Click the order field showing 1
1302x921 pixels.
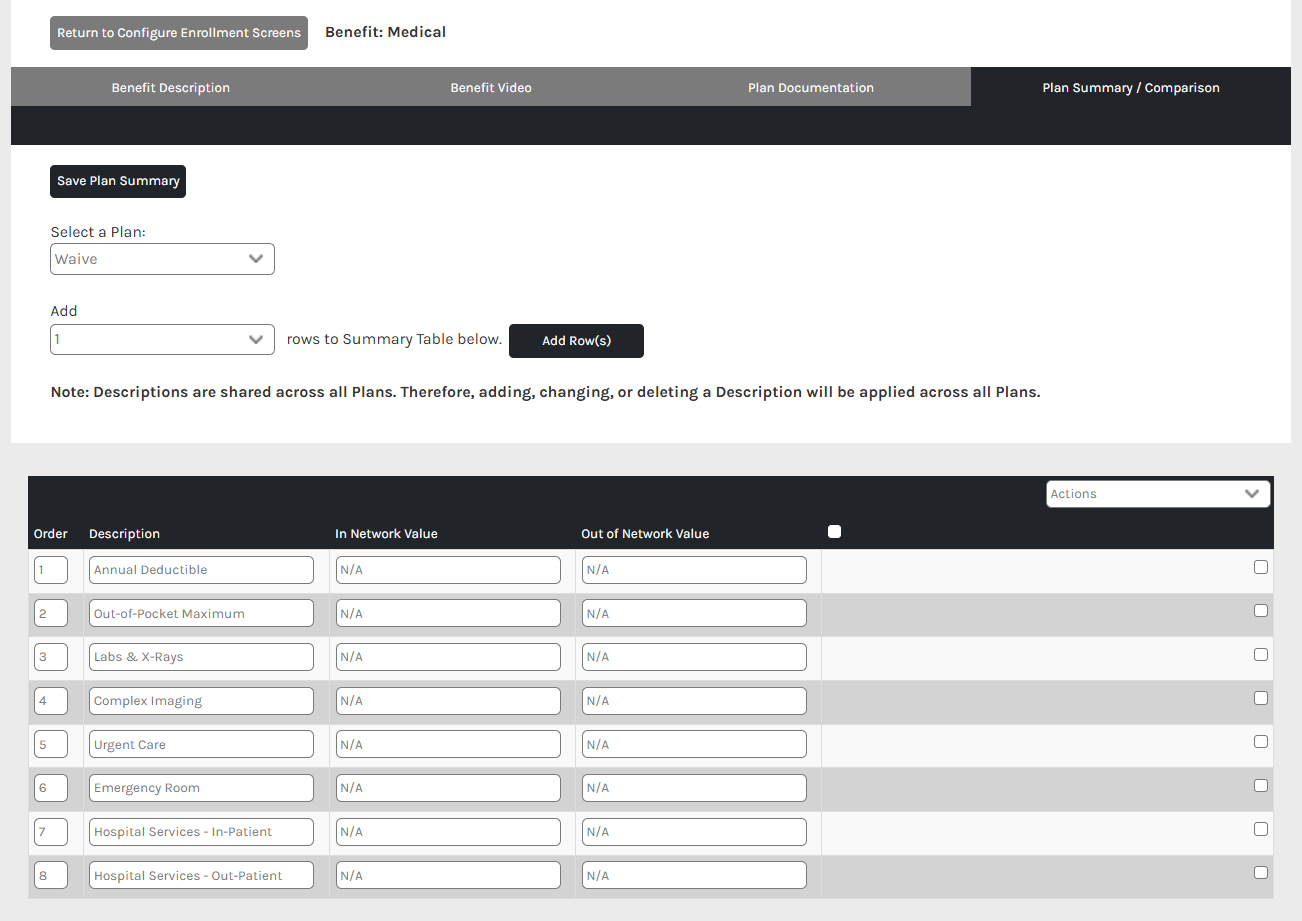click(51, 570)
